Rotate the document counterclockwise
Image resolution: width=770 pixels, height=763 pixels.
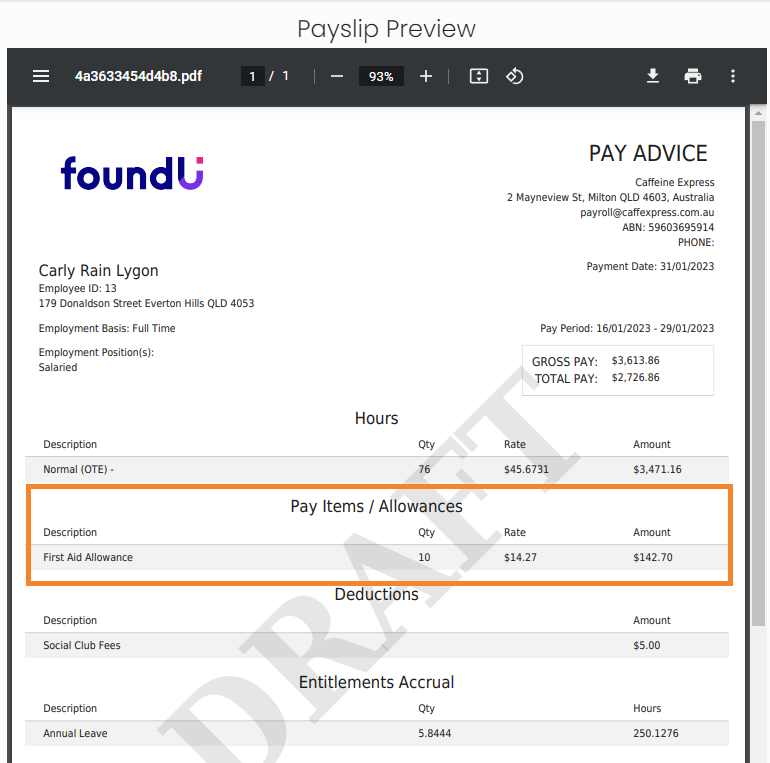click(515, 76)
